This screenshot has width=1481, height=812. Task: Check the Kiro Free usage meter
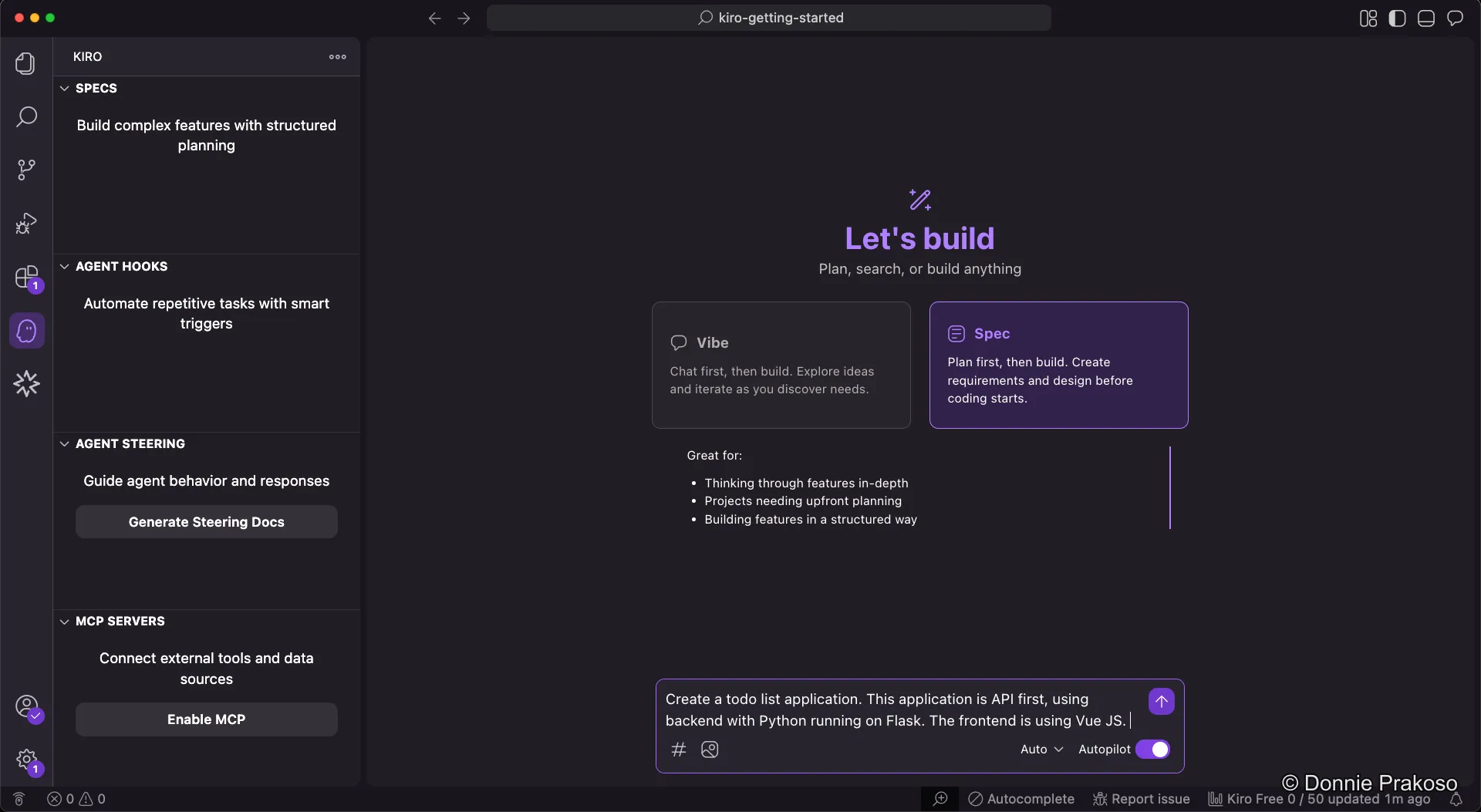coord(1319,800)
